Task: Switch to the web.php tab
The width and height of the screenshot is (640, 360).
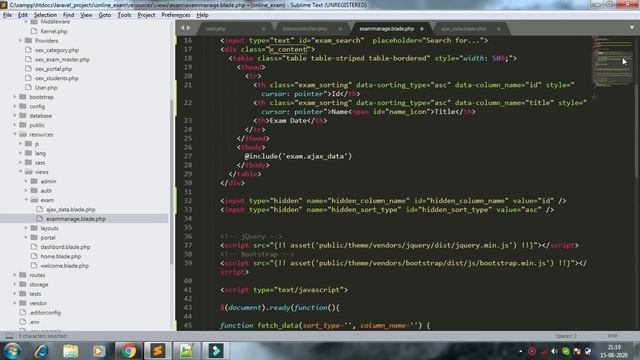Action: click(216, 29)
